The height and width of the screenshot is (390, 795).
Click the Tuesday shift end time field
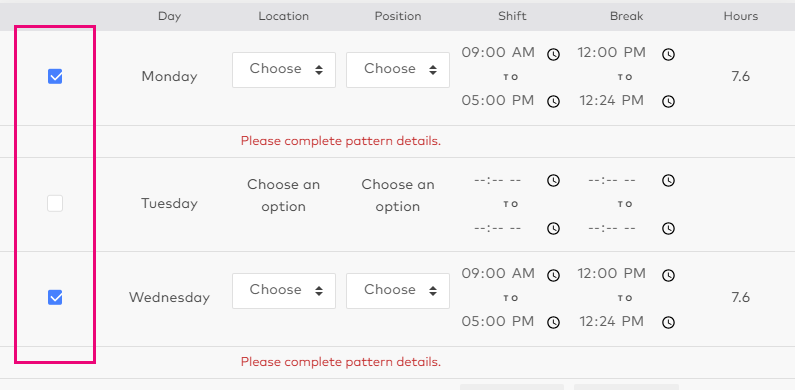[x=498, y=228]
